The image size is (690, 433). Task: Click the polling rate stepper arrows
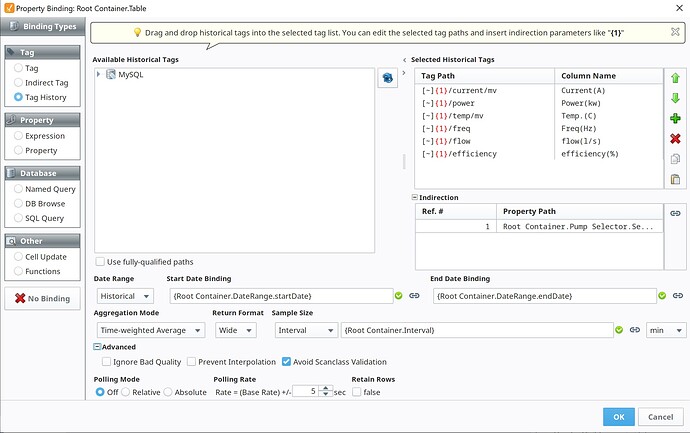pyautogui.click(x=326, y=391)
